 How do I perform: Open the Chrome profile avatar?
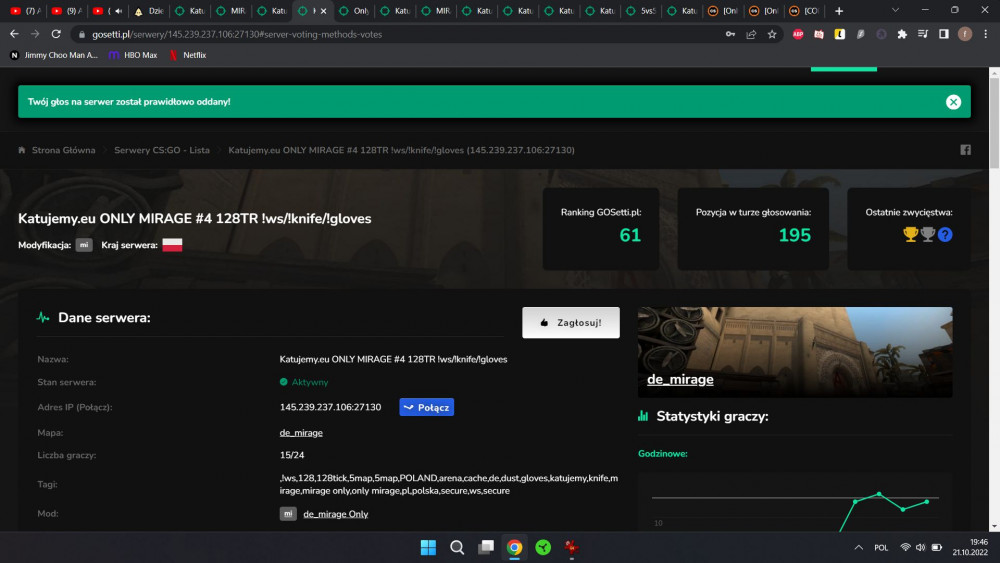pyautogui.click(x=965, y=34)
